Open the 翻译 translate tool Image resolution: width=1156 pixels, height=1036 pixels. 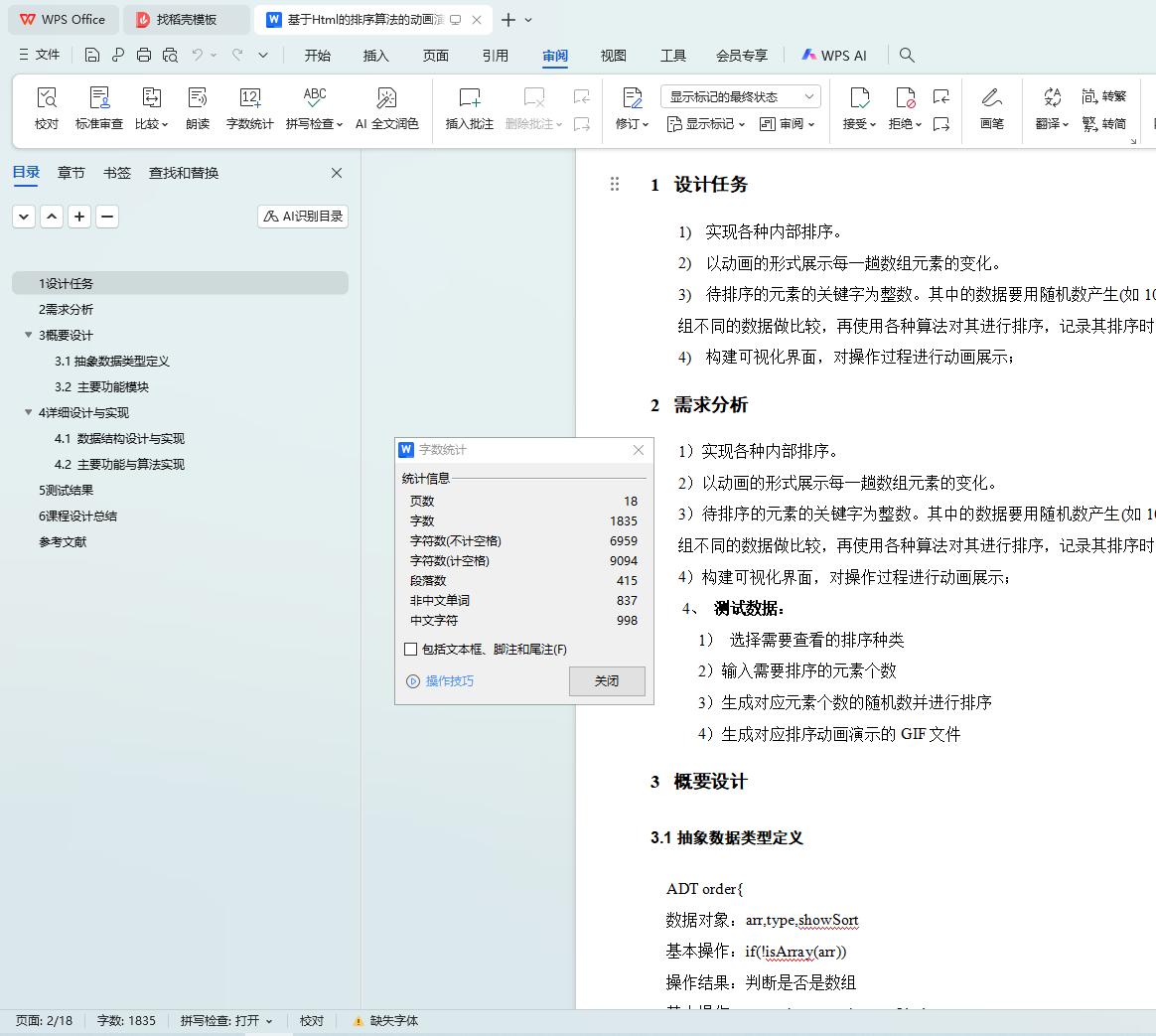[1052, 107]
